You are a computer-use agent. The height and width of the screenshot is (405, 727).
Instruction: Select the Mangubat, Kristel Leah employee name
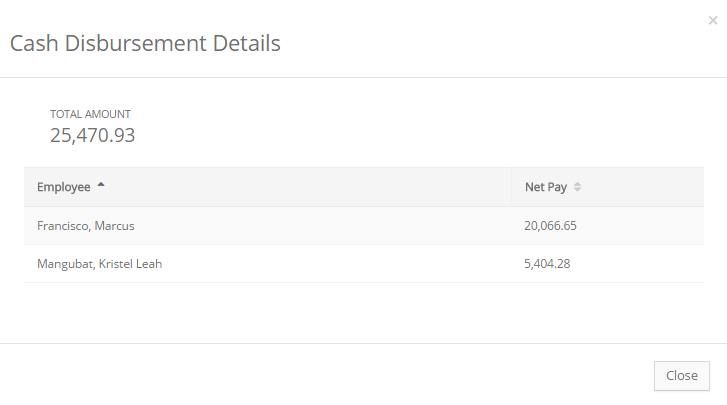click(x=99, y=264)
